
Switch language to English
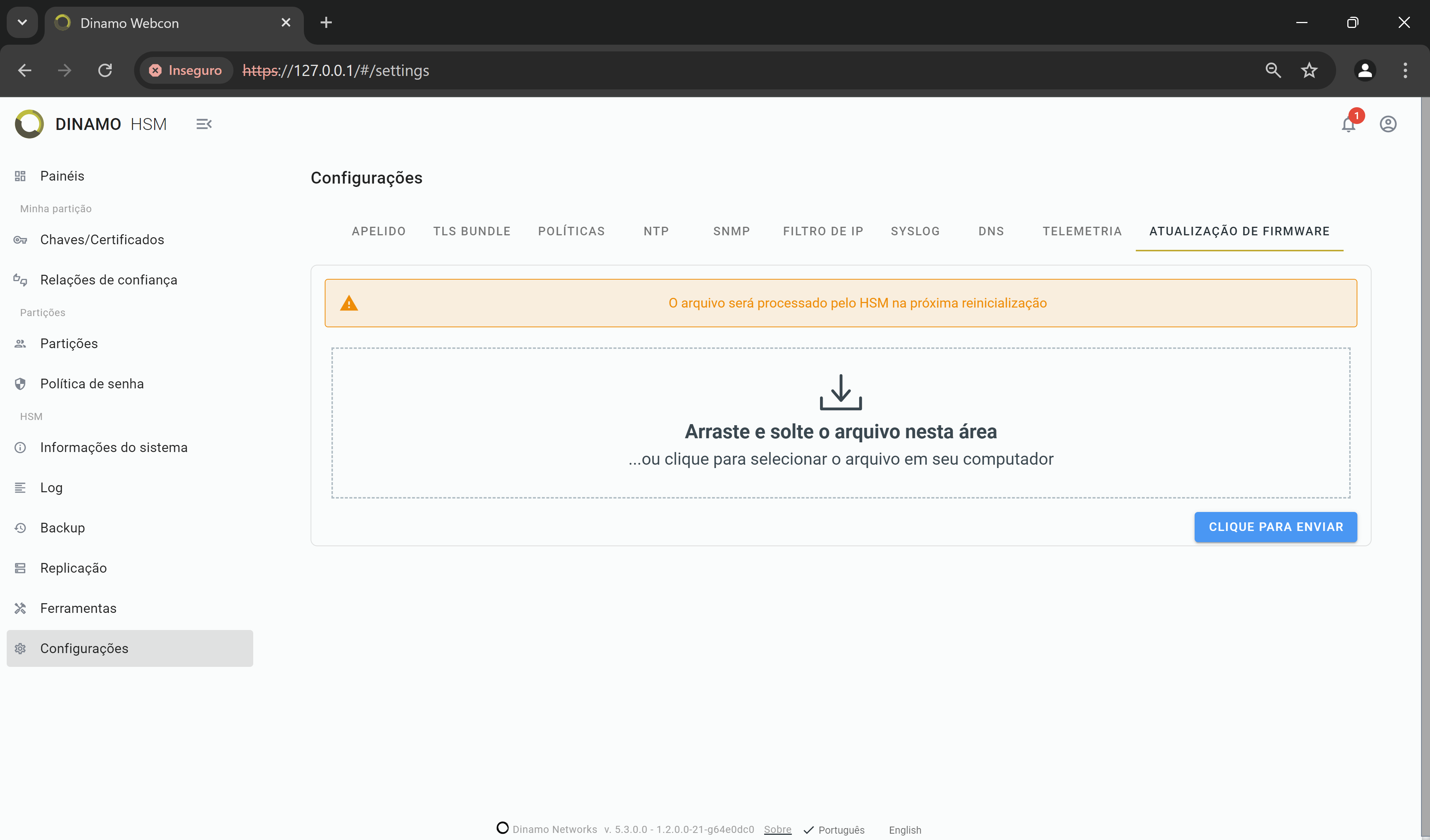pyautogui.click(x=905, y=830)
